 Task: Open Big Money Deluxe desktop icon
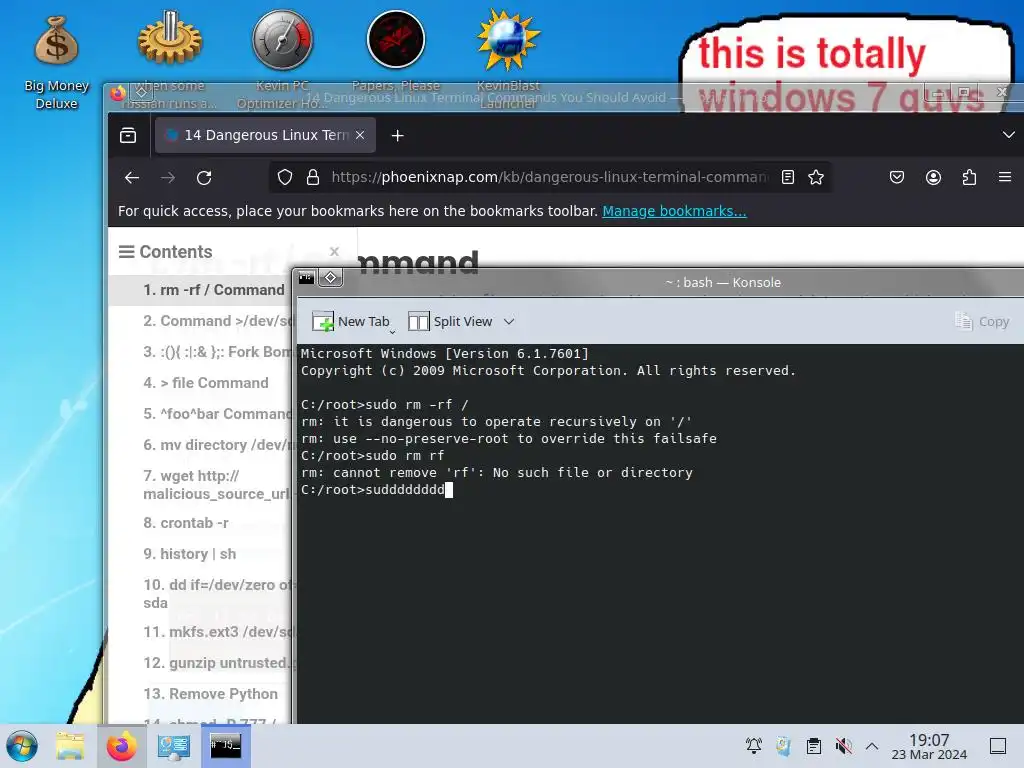[x=56, y=63]
